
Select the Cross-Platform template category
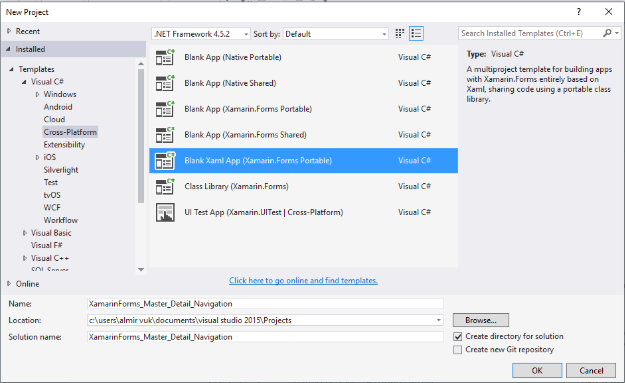pyautogui.click(x=70, y=132)
